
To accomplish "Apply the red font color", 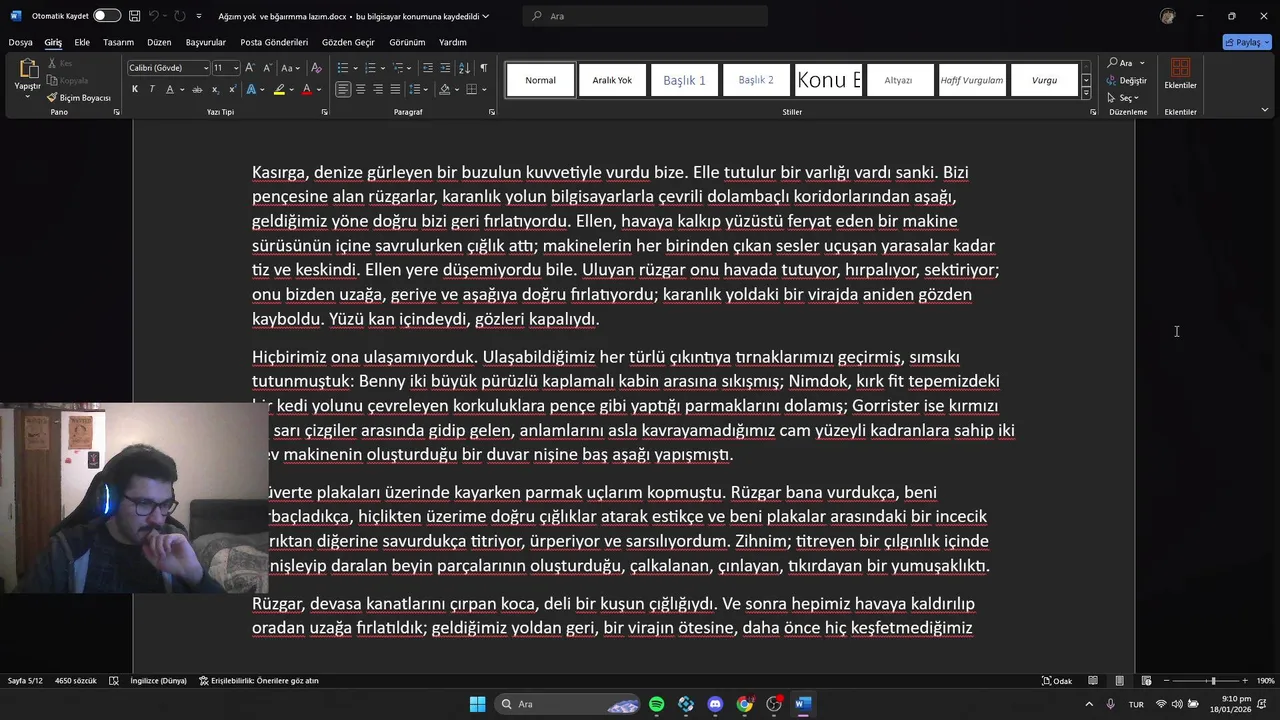I will (x=307, y=90).
